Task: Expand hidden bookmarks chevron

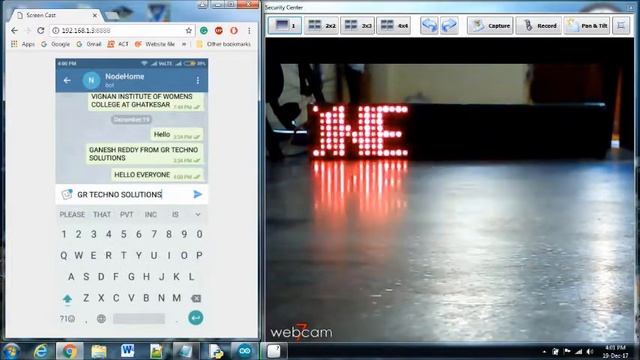Action: coord(184,44)
